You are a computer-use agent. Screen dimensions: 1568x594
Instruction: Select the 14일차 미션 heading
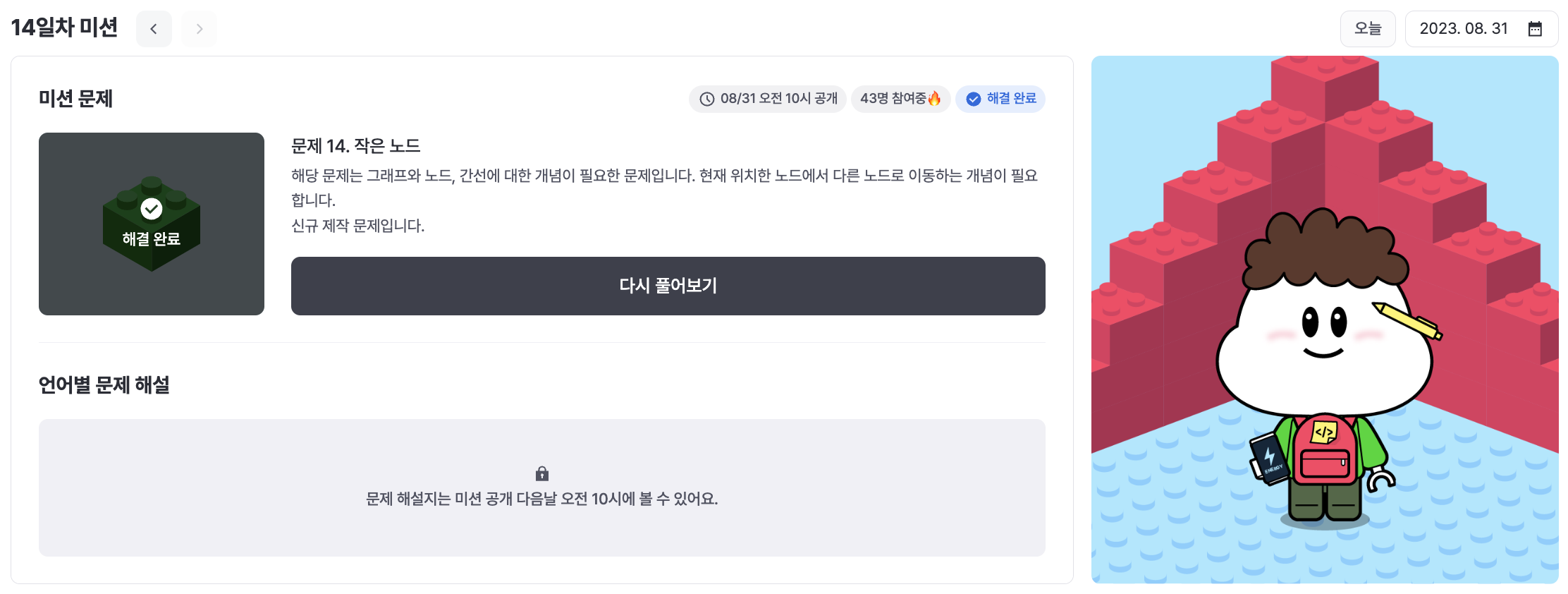tap(66, 28)
